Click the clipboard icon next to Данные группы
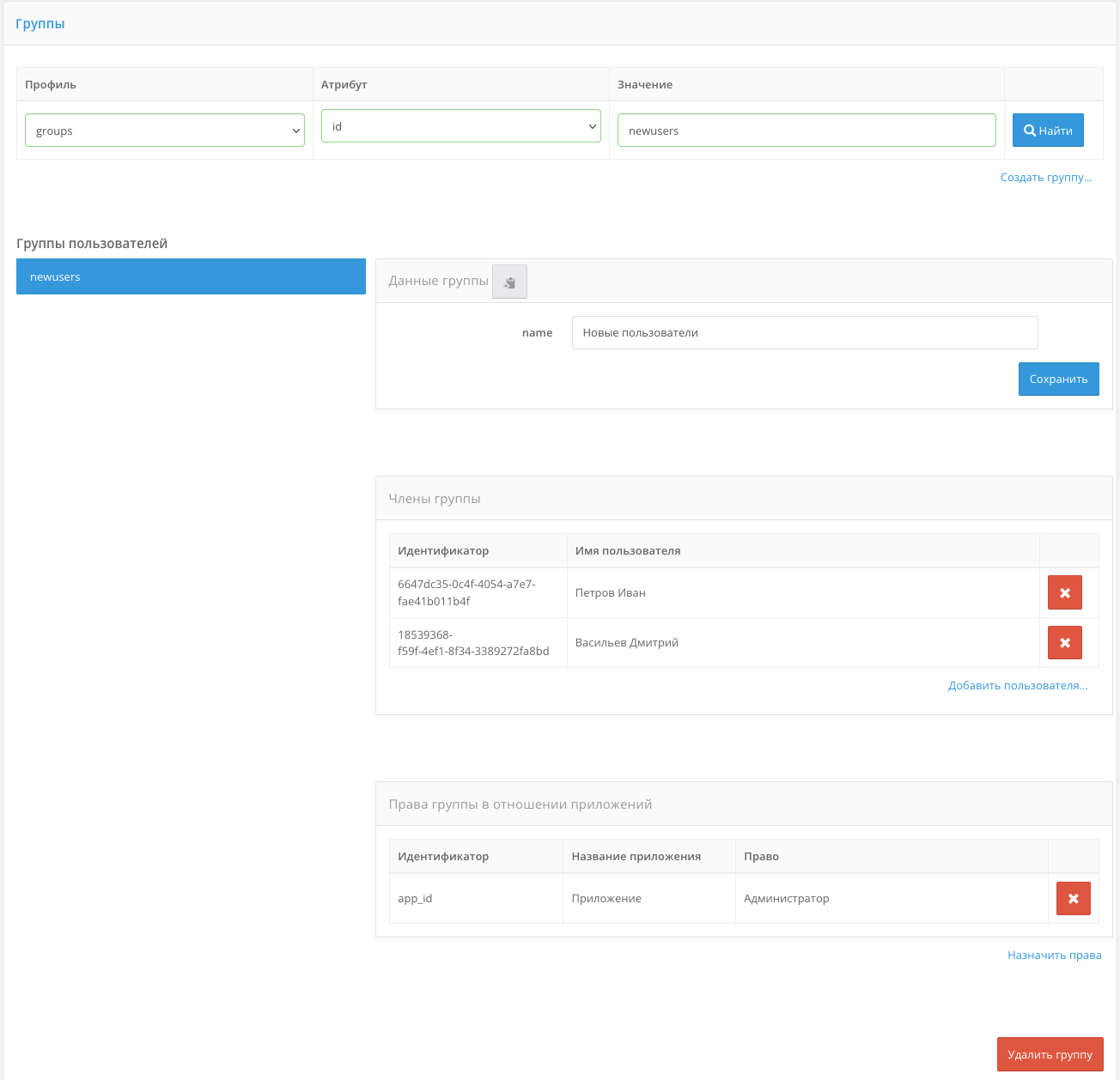Viewport: 1120px width, 1080px height. pyautogui.click(x=509, y=282)
